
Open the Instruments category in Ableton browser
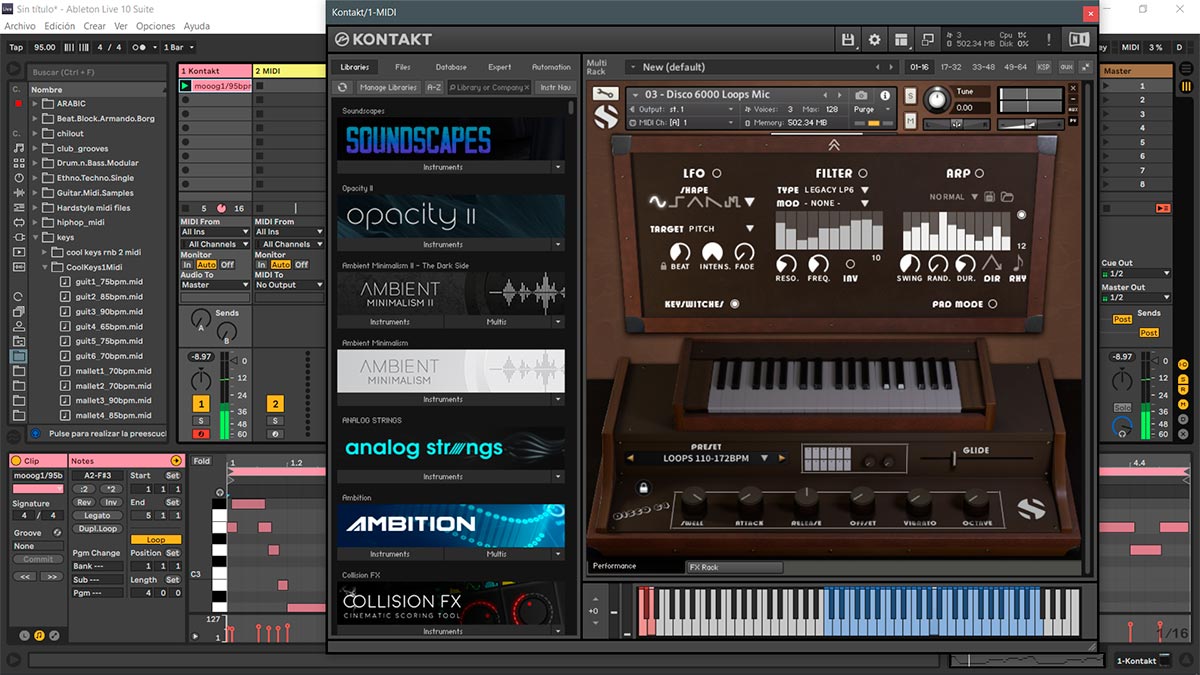click(x=19, y=178)
